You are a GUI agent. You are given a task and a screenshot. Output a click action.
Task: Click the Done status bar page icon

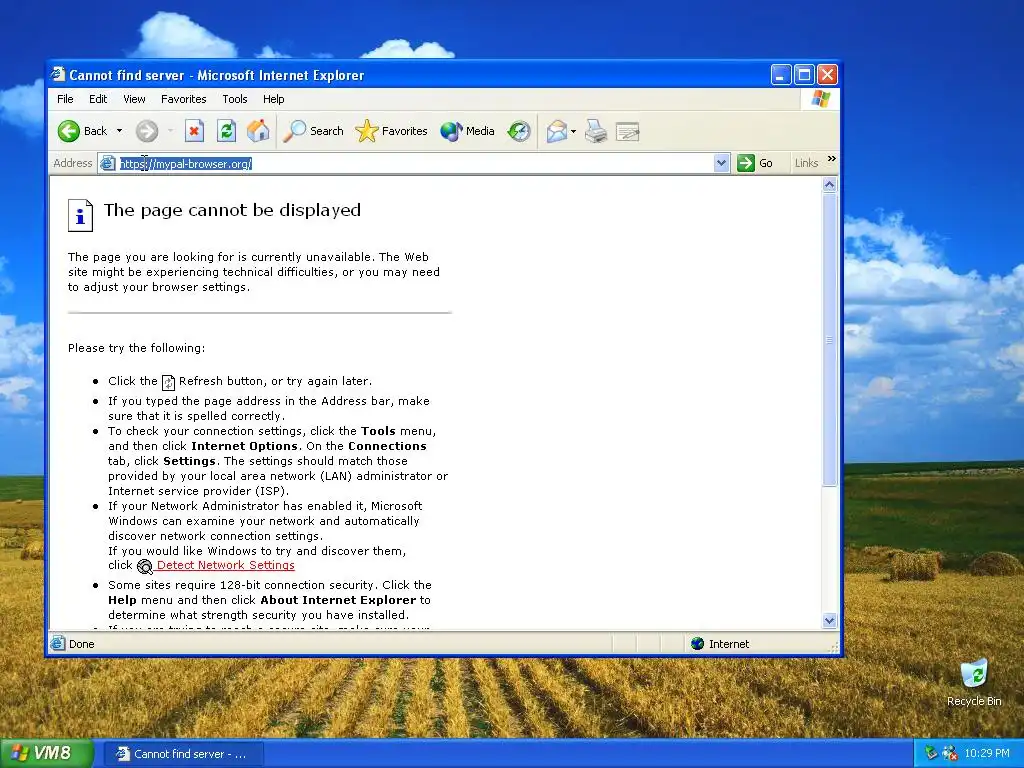coord(58,644)
